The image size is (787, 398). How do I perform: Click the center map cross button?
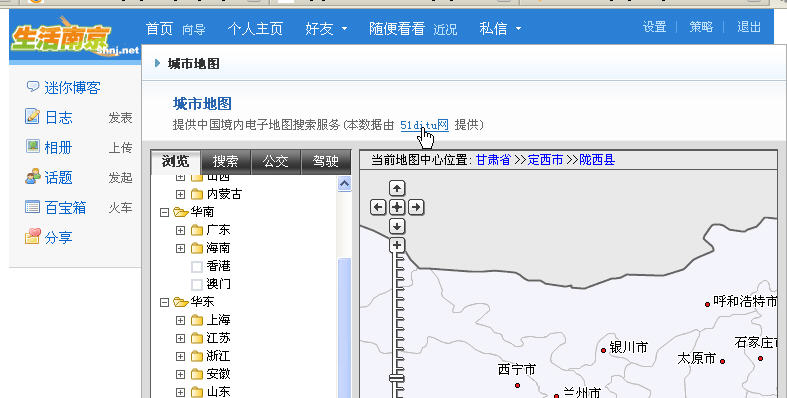click(397, 207)
